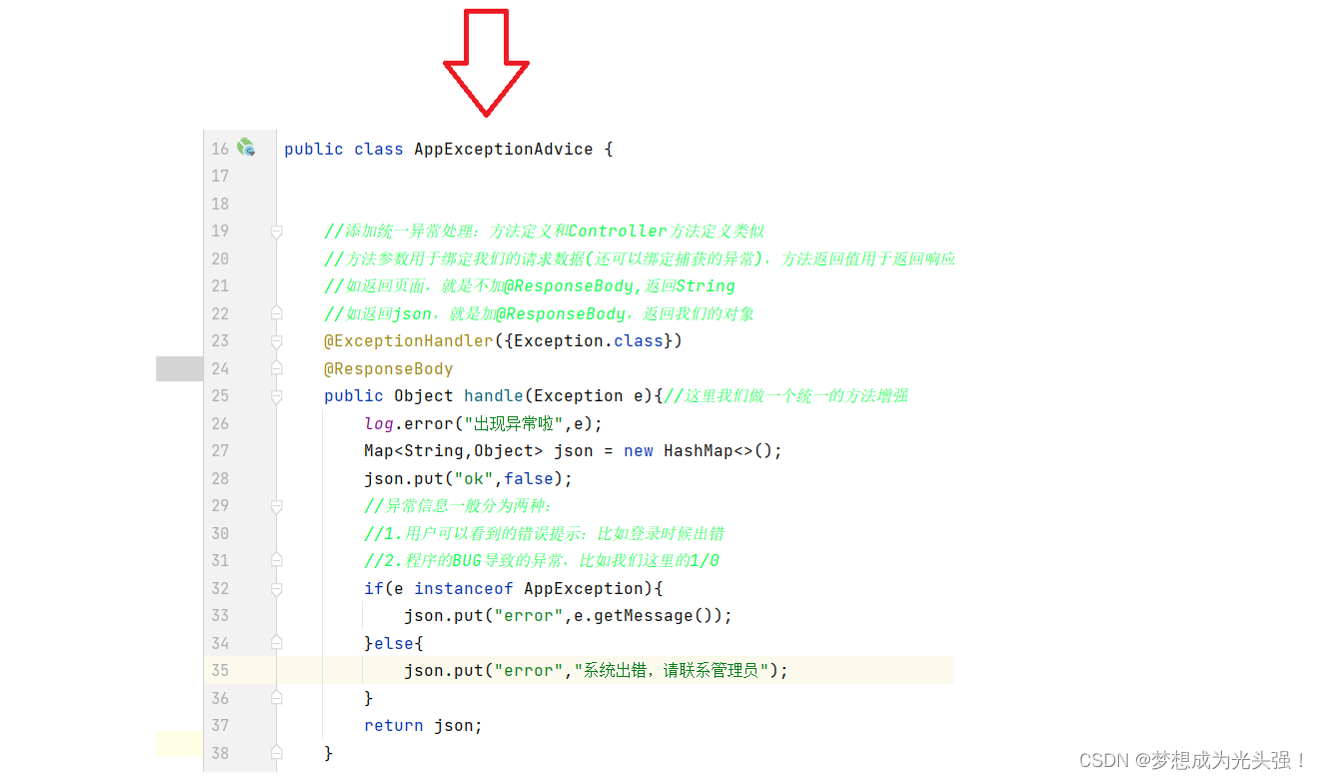Click the 'new' keyword on line 27
This screenshot has height=779, width=1318.
pyautogui.click(x=638, y=451)
